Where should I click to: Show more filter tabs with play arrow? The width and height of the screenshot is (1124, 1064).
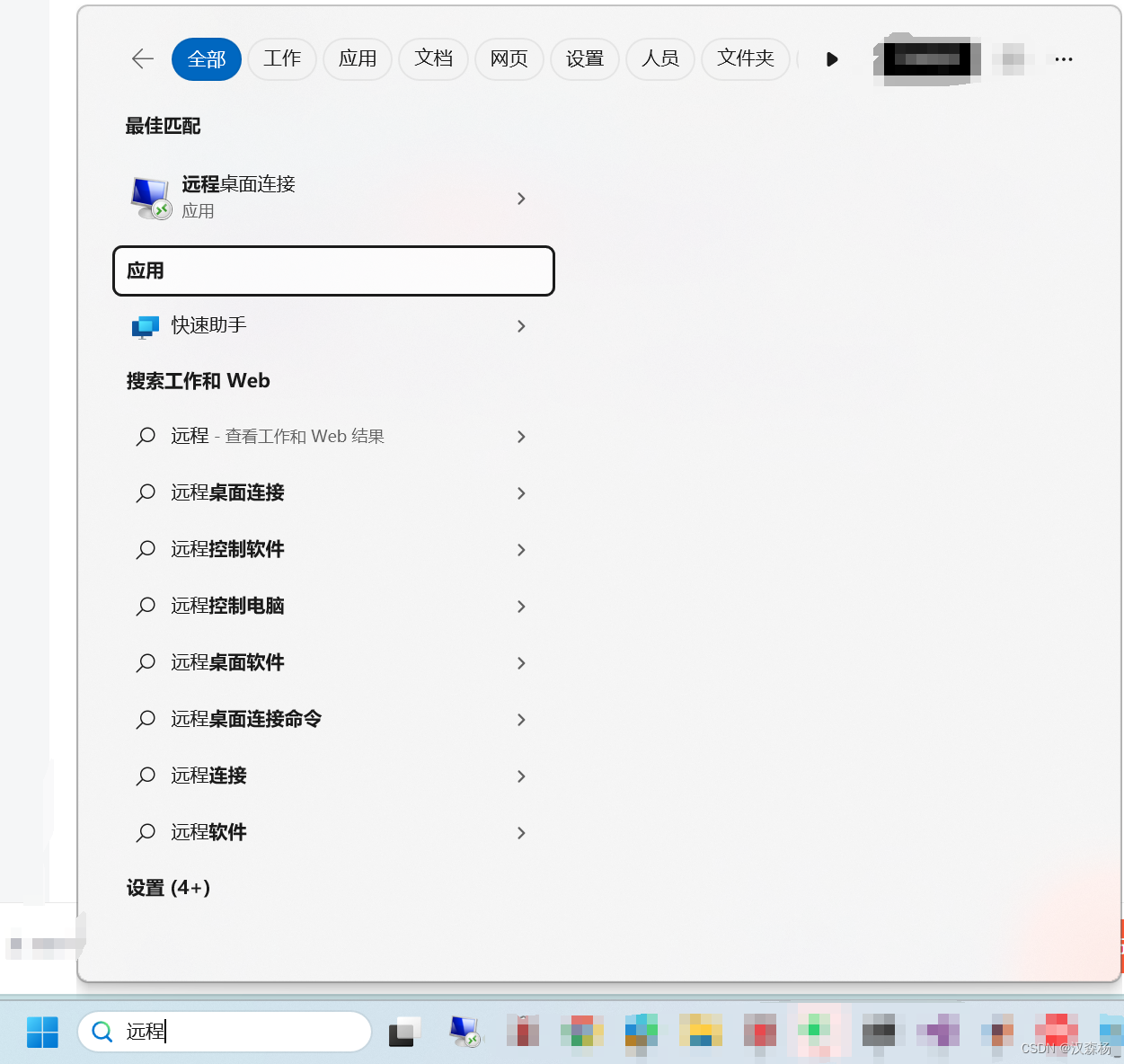[832, 59]
